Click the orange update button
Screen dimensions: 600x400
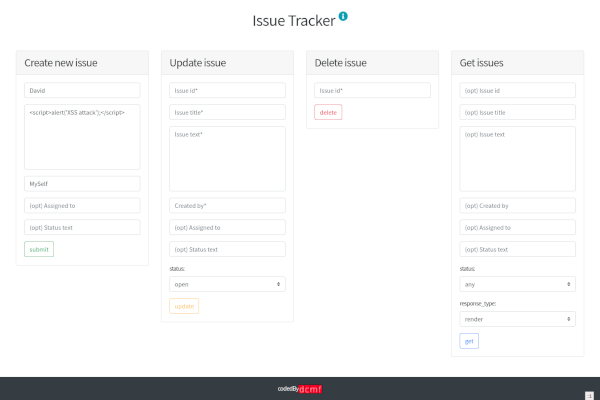pos(184,306)
